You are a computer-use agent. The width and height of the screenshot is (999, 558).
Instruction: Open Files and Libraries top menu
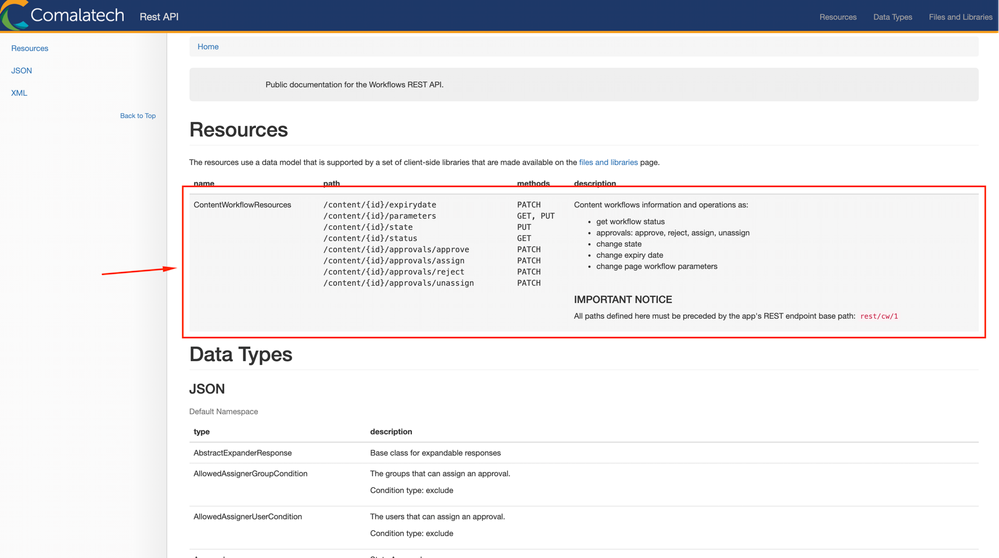(x=960, y=17)
